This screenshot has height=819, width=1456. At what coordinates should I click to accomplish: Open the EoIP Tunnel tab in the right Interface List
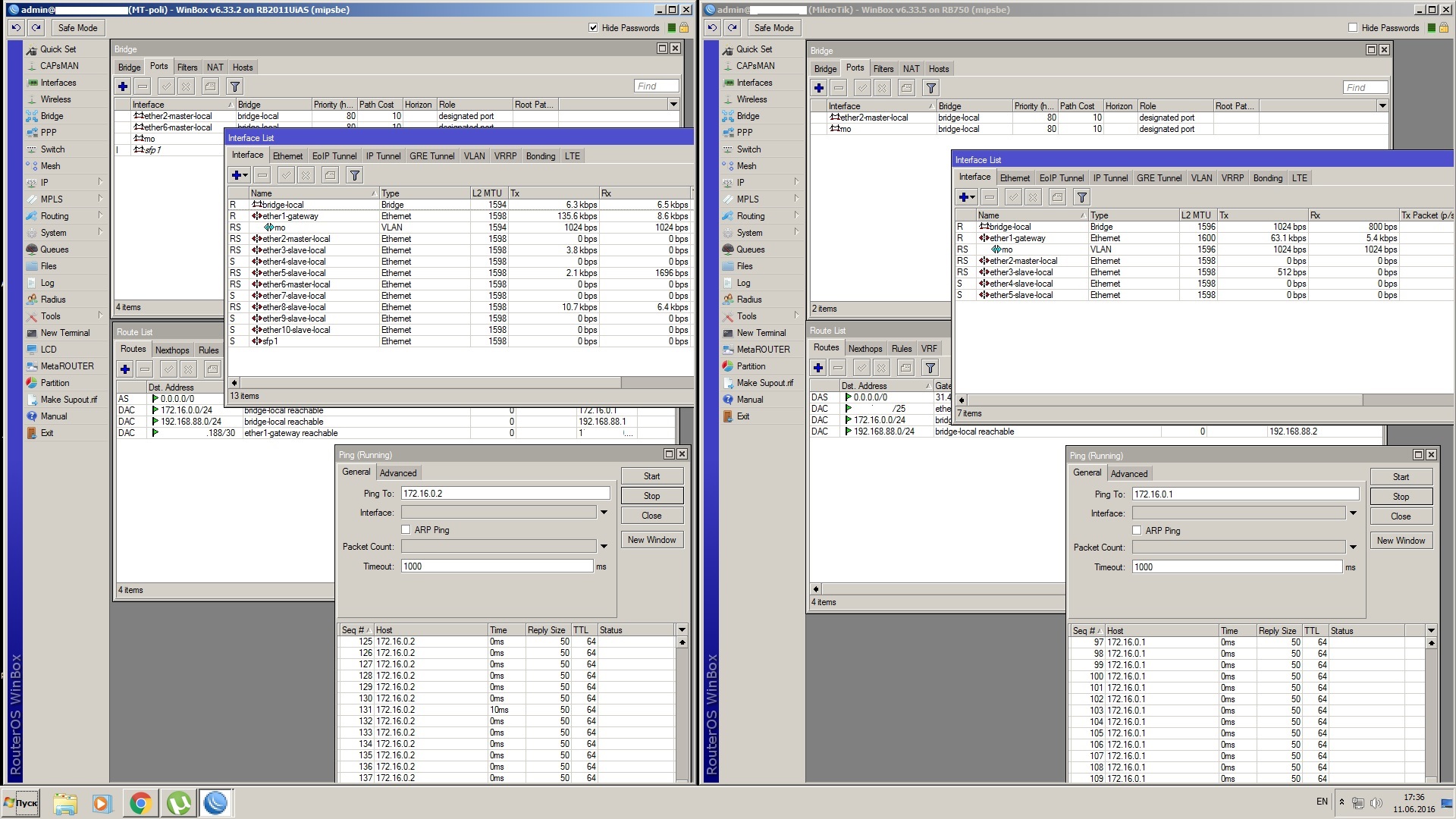[x=1061, y=178]
